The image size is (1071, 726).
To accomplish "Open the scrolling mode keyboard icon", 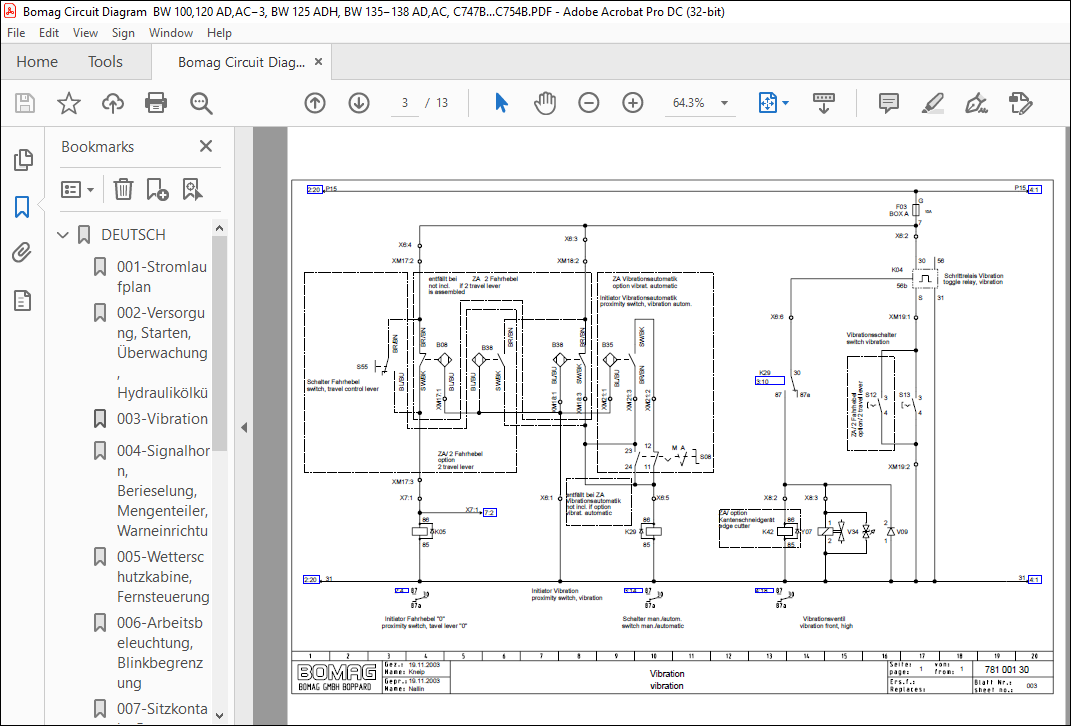I will [x=824, y=103].
